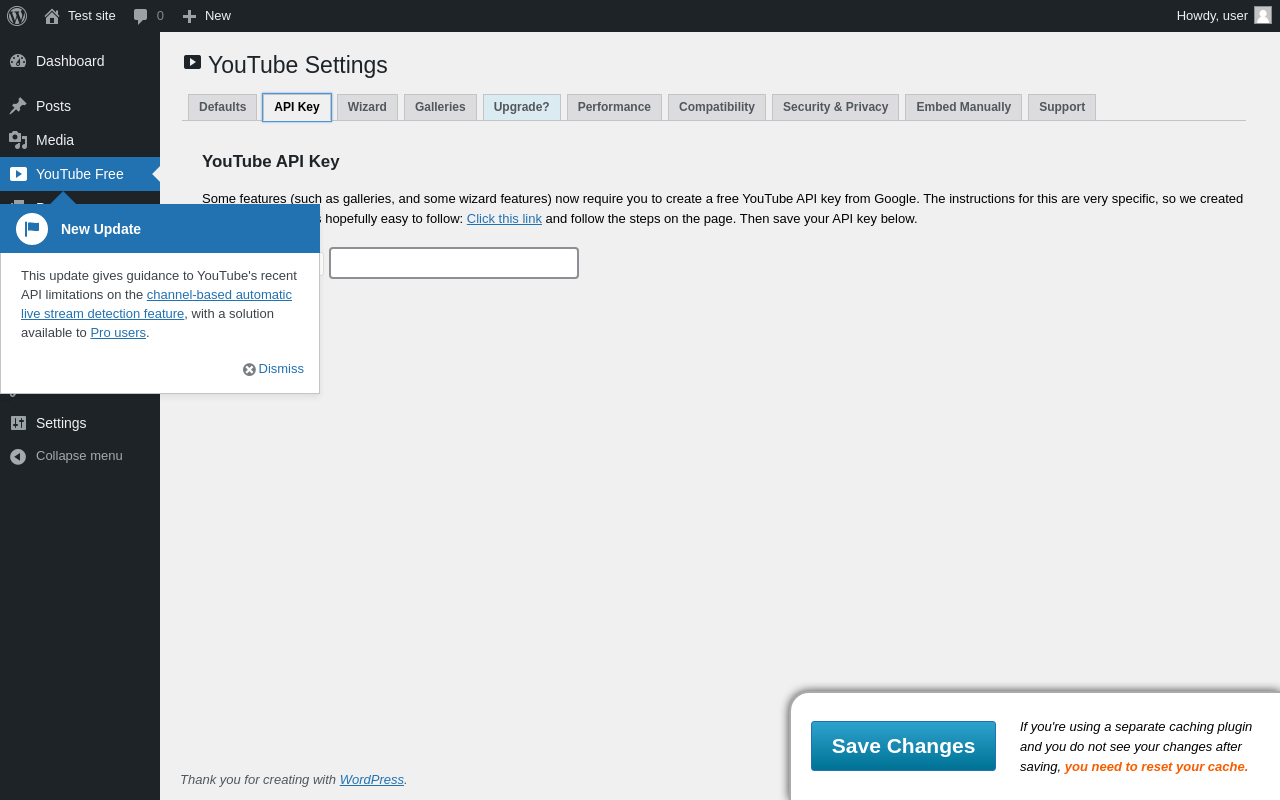The image size is (1280, 800).
Task: Follow the 'Click this link' hyperlink
Action: tap(504, 219)
